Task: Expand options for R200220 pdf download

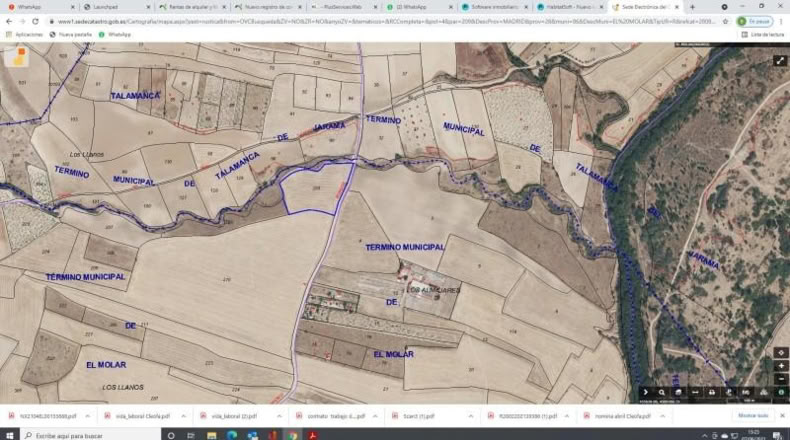Action: pyautogui.click(x=566, y=416)
